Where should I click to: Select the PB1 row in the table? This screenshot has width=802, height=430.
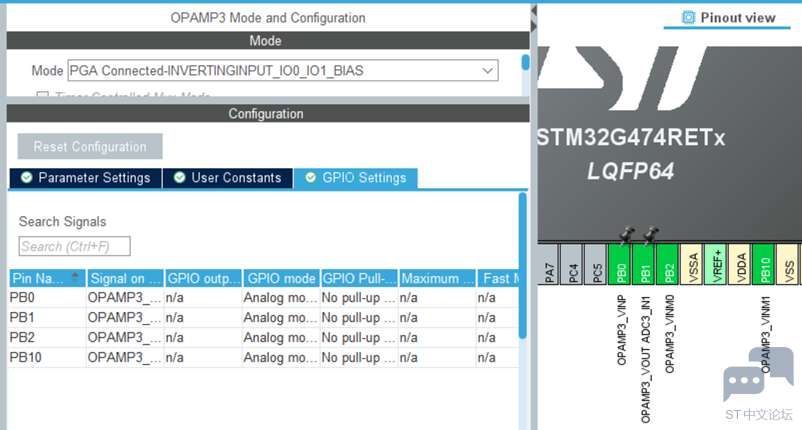[264, 318]
